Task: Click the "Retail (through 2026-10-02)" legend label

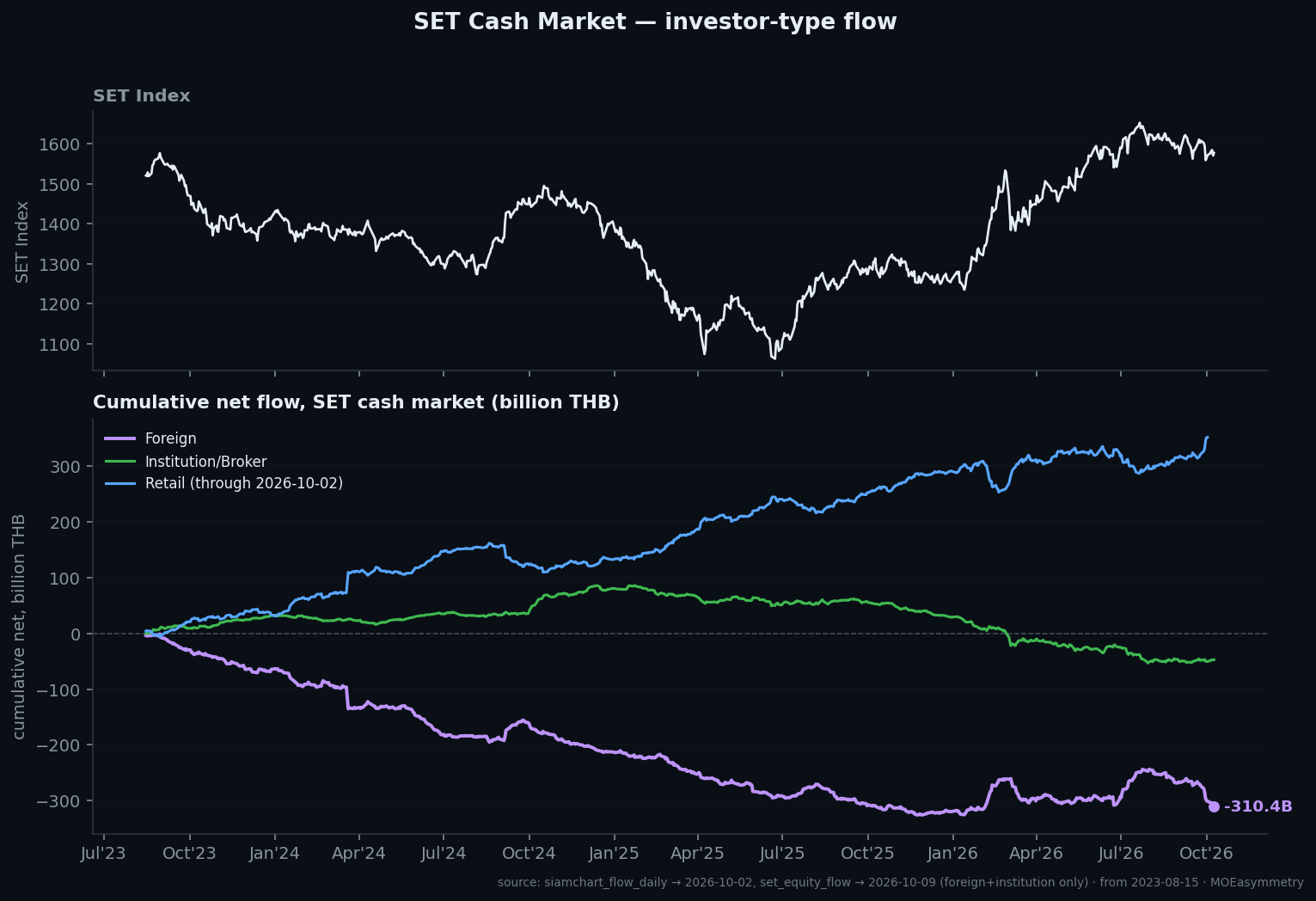Action: 244,483
